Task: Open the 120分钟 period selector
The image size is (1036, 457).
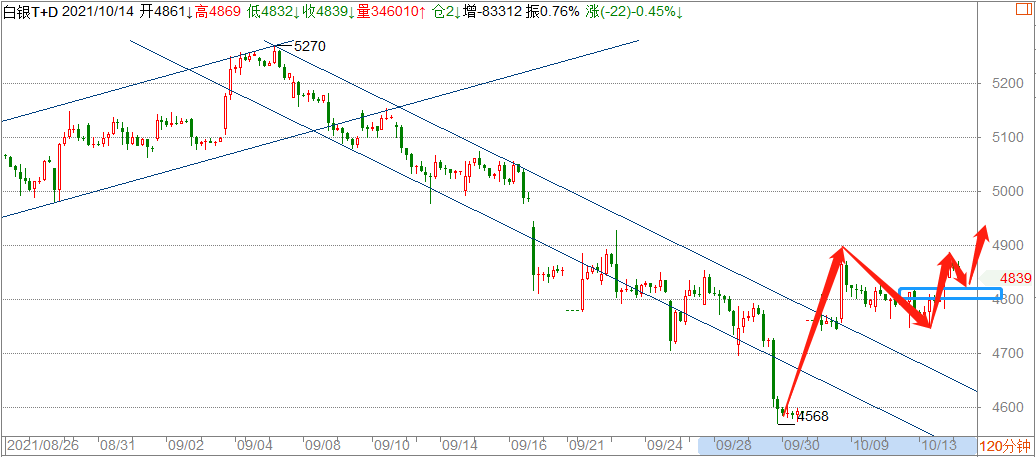Action: tap(1004, 445)
